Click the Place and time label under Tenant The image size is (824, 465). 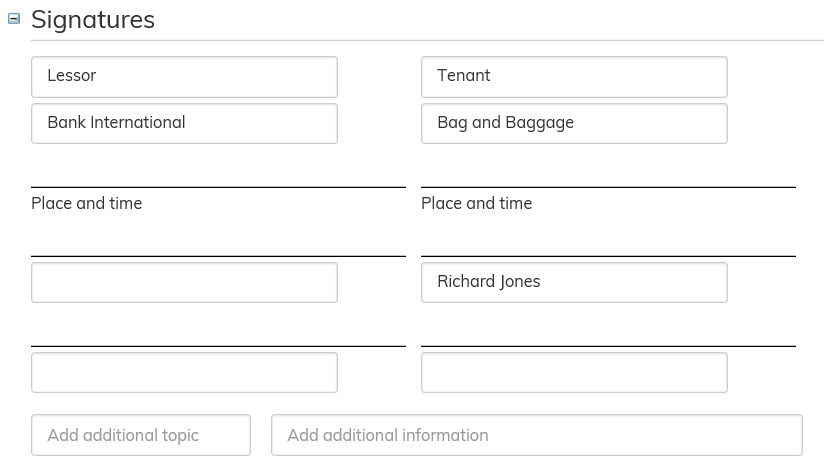(x=477, y=203)
